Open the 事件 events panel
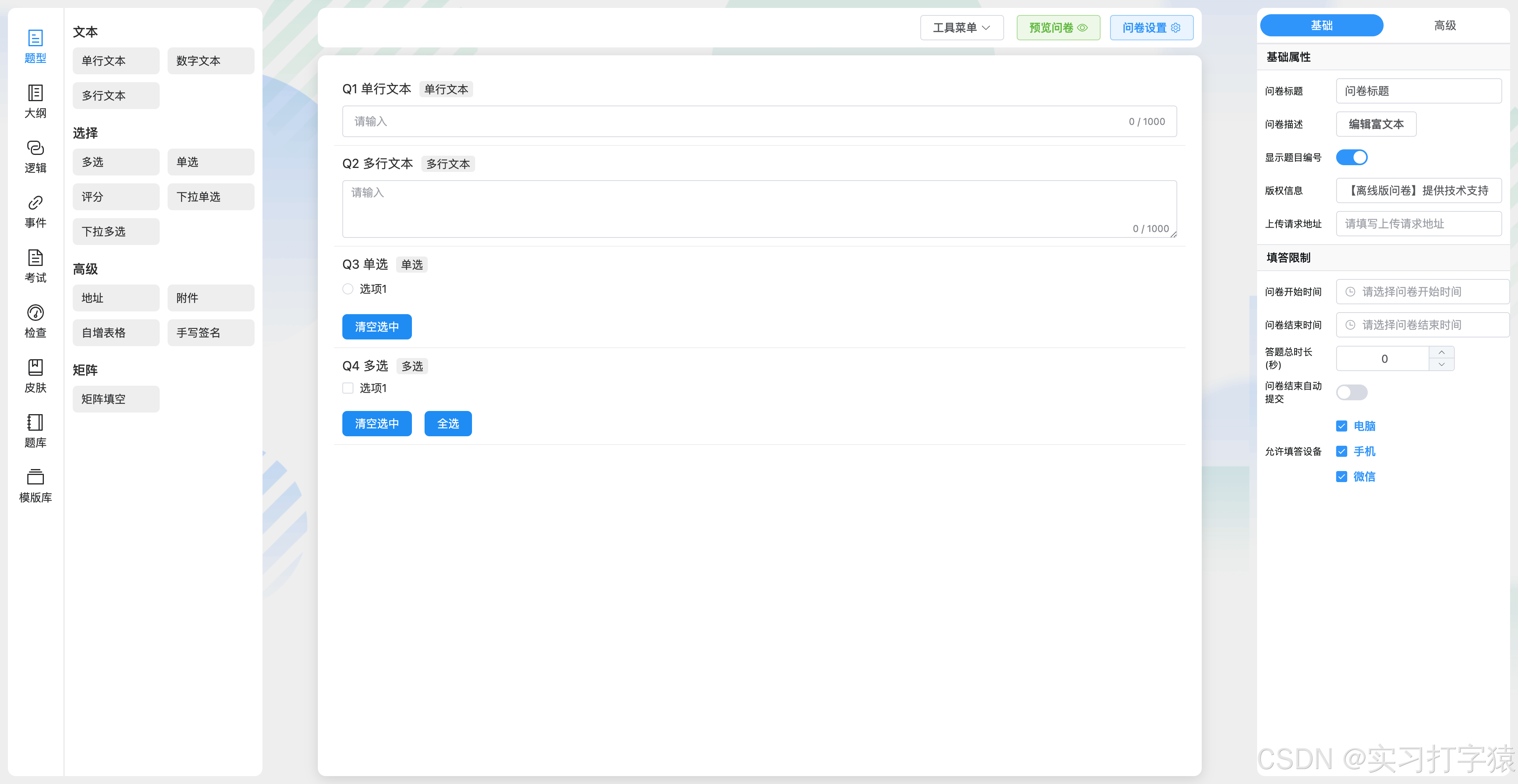Image resolution: width=1518 pixels, height=784 pixels. (35, 211)
